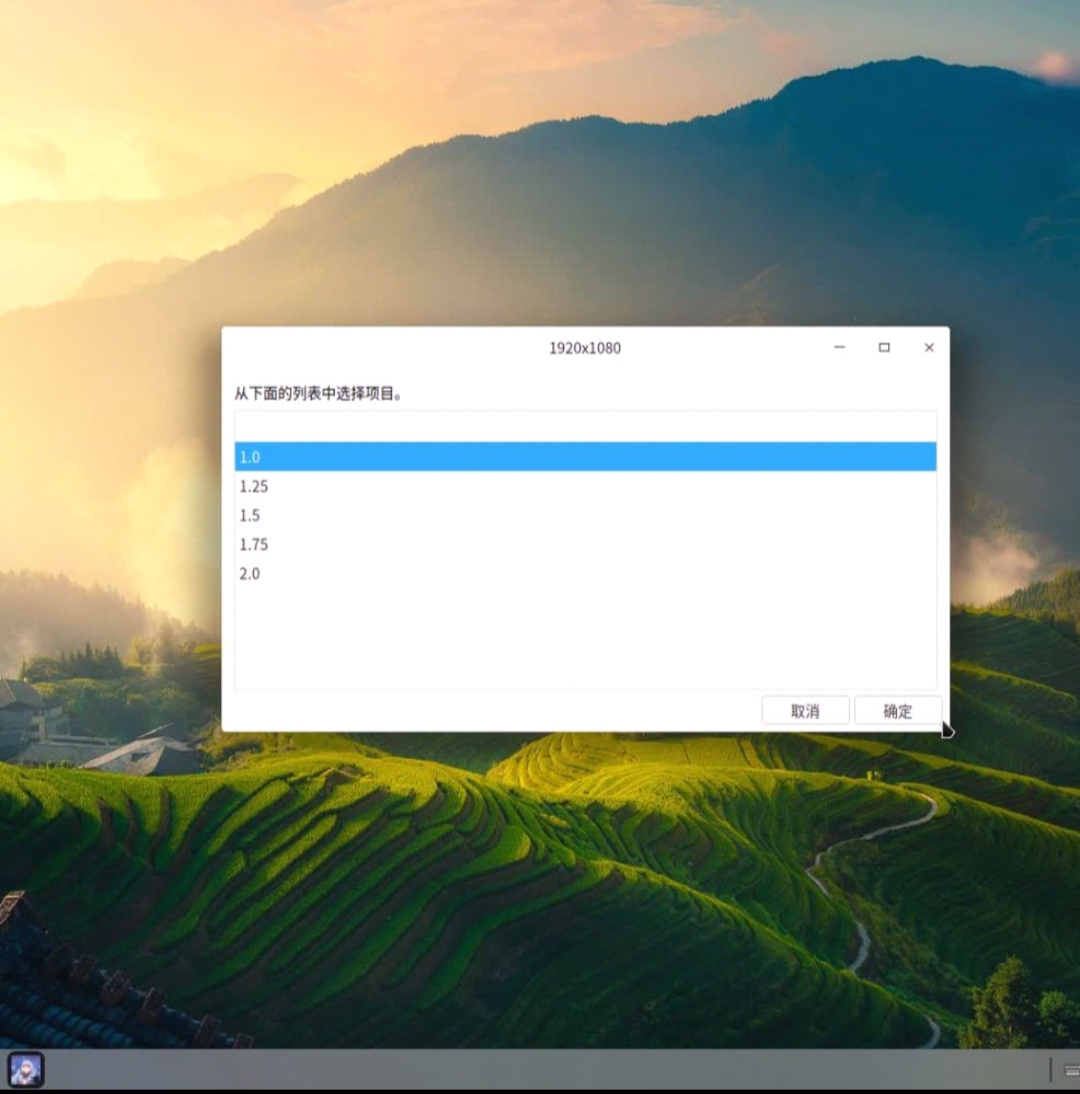Select the 1.5 scaling option
1080x1094 pixels.
pyautogui.click(x=400, y=515)
